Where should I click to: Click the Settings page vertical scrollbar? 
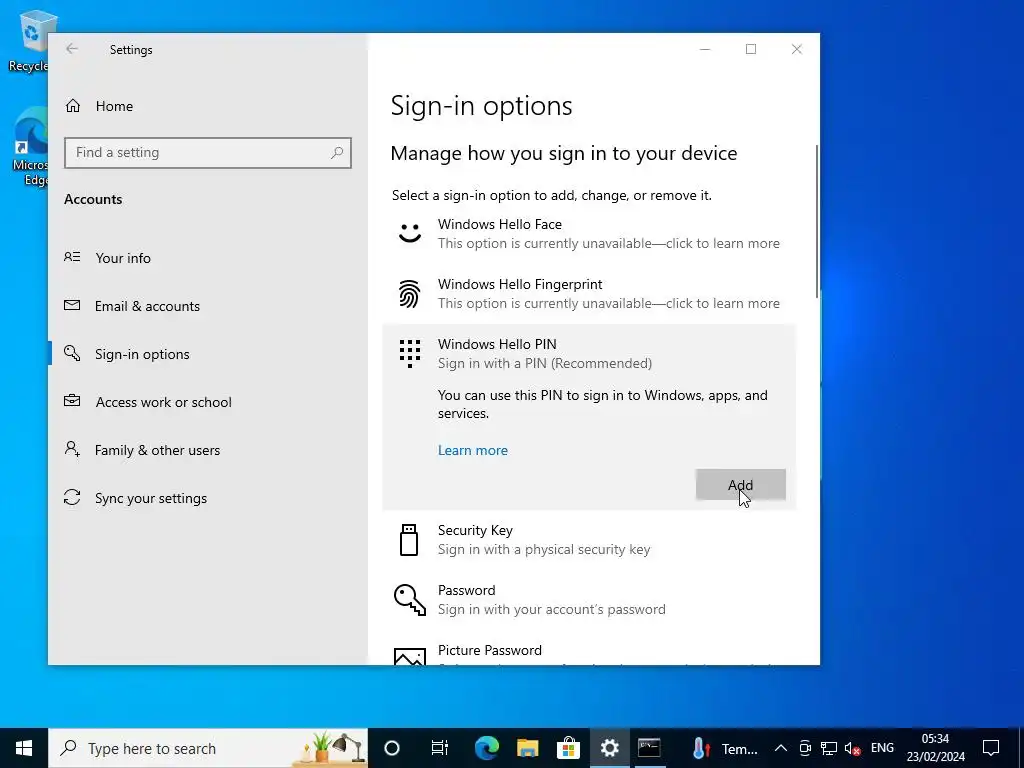pos(818,221)
